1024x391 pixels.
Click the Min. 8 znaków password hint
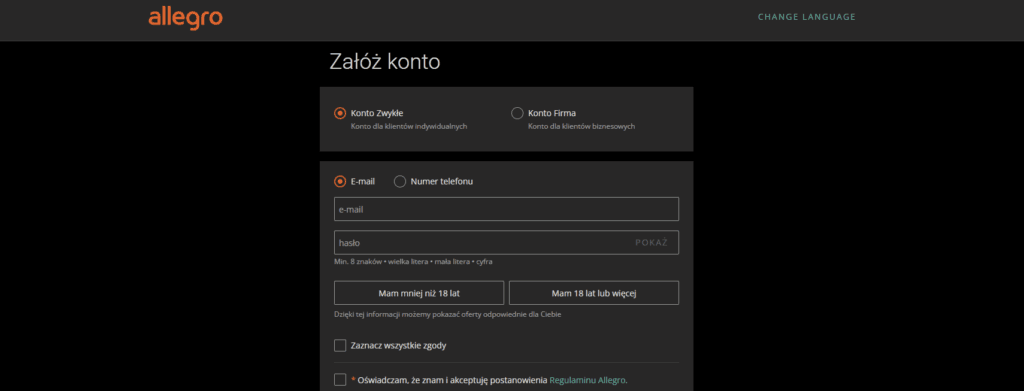click(x=413, y=262)
